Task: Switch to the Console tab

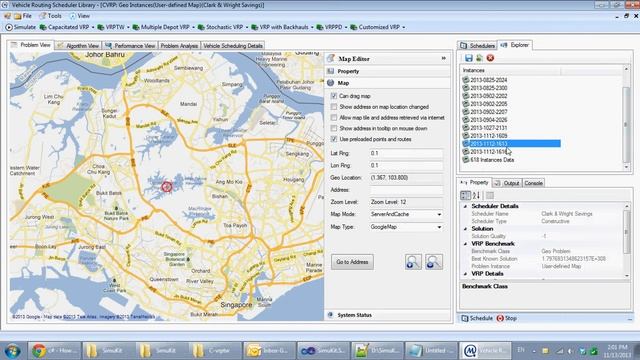Action: 533,183
